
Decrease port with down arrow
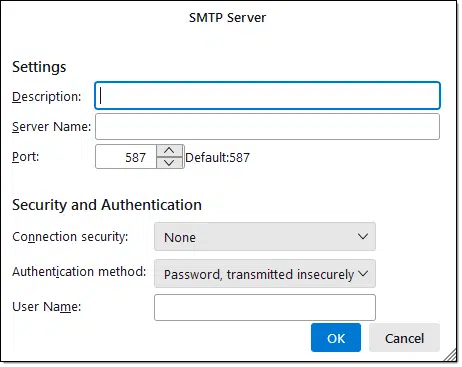tap(169, 163)
